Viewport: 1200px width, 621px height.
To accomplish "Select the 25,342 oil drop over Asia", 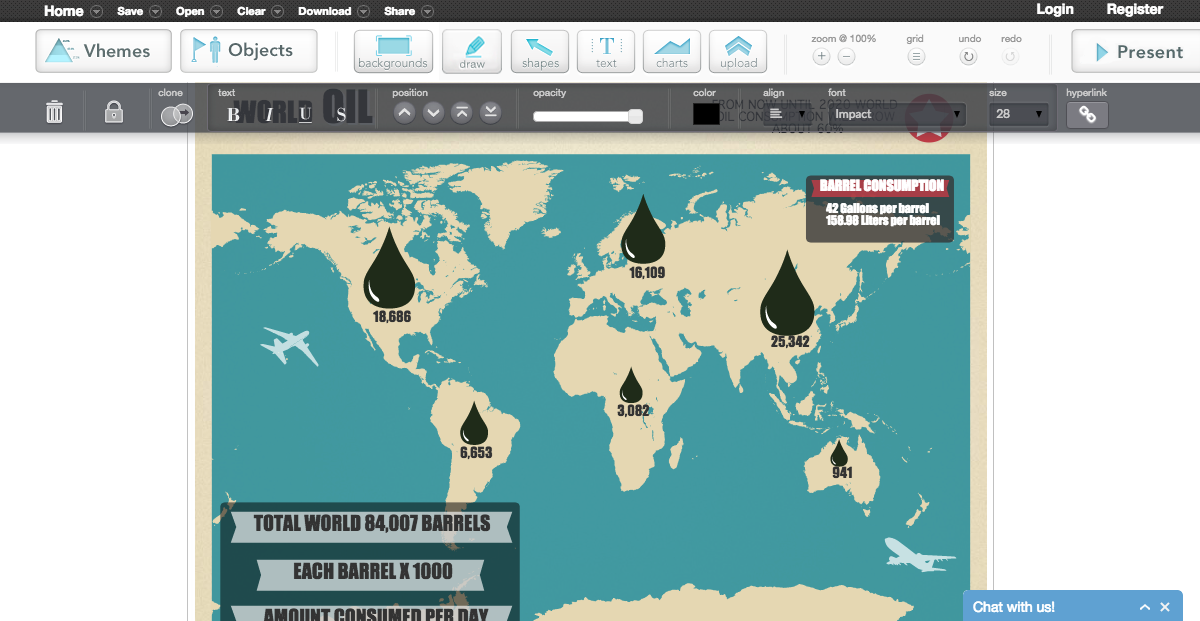I will point(787,293).
